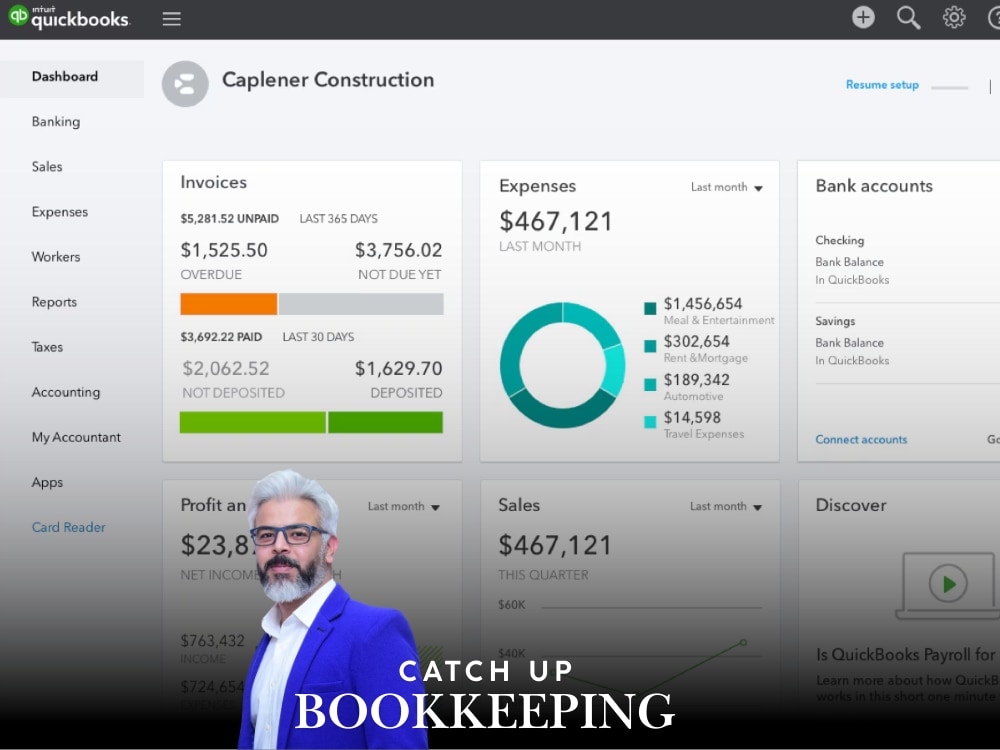This screenshot has width=1000, height=750.
Task: Click the expenses donut chart
Action: (562, 365)
